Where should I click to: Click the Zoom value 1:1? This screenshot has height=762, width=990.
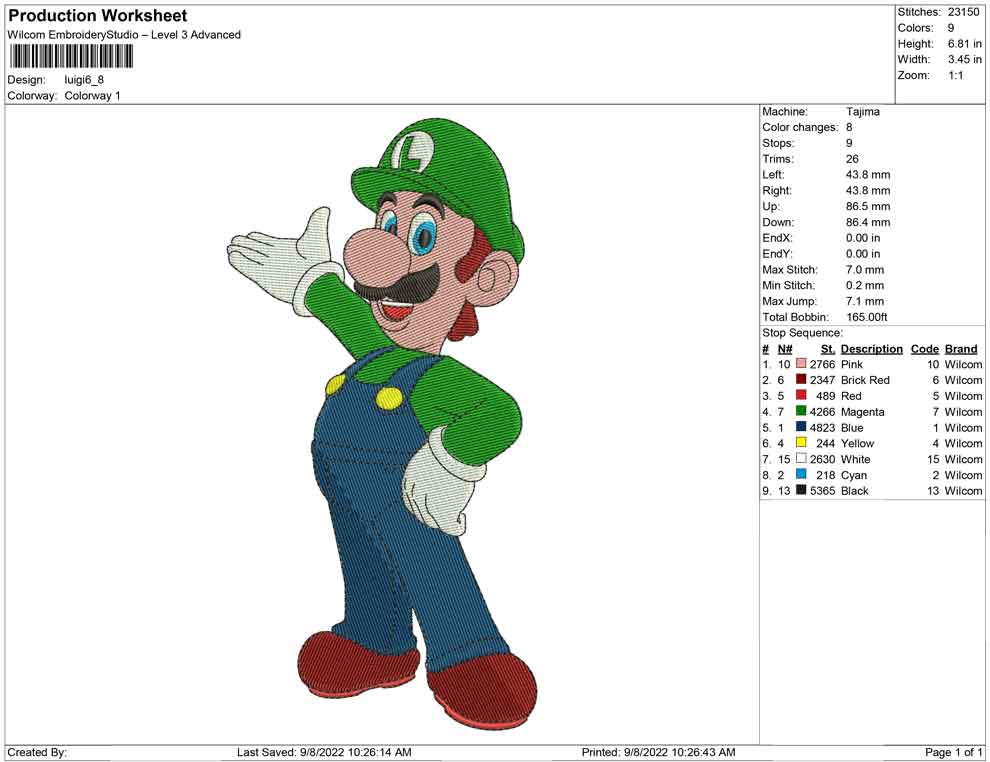tap(955, 75)
